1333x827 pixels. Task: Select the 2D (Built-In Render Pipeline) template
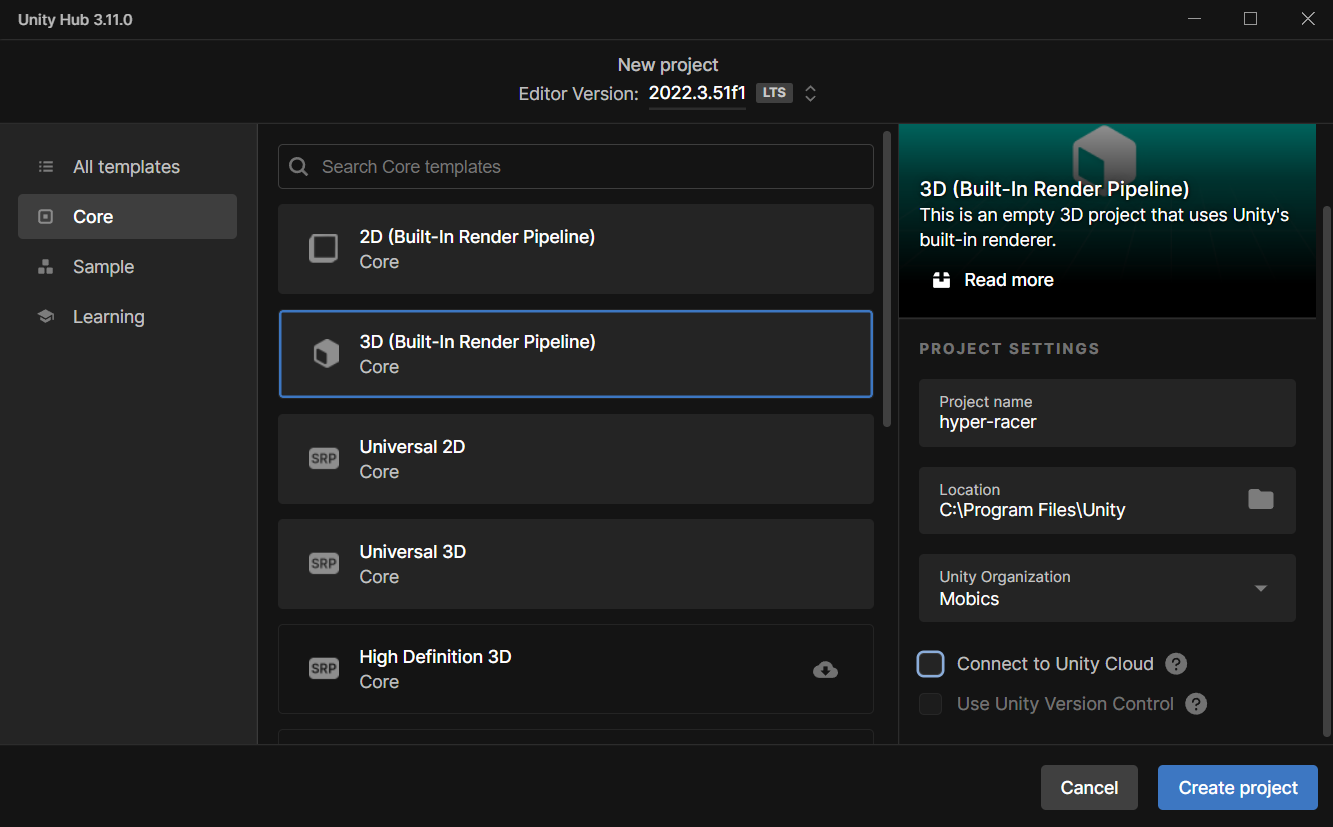575,249
